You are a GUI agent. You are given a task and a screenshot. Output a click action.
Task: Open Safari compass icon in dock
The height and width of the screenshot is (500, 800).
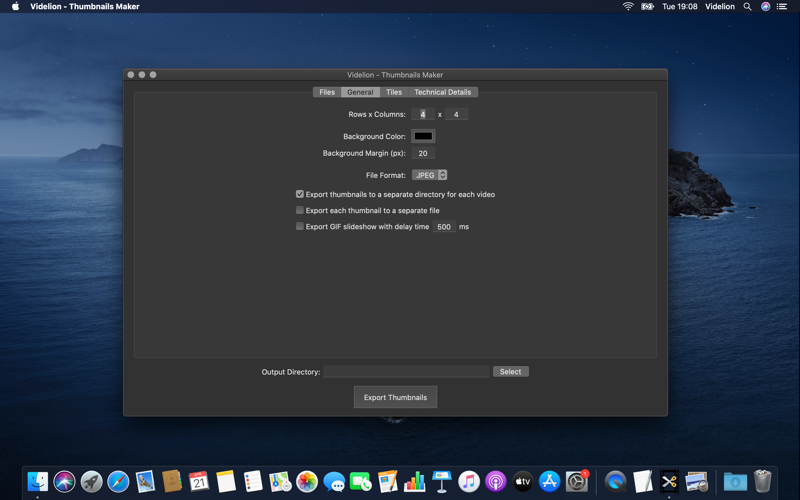(x=118, y=481)
